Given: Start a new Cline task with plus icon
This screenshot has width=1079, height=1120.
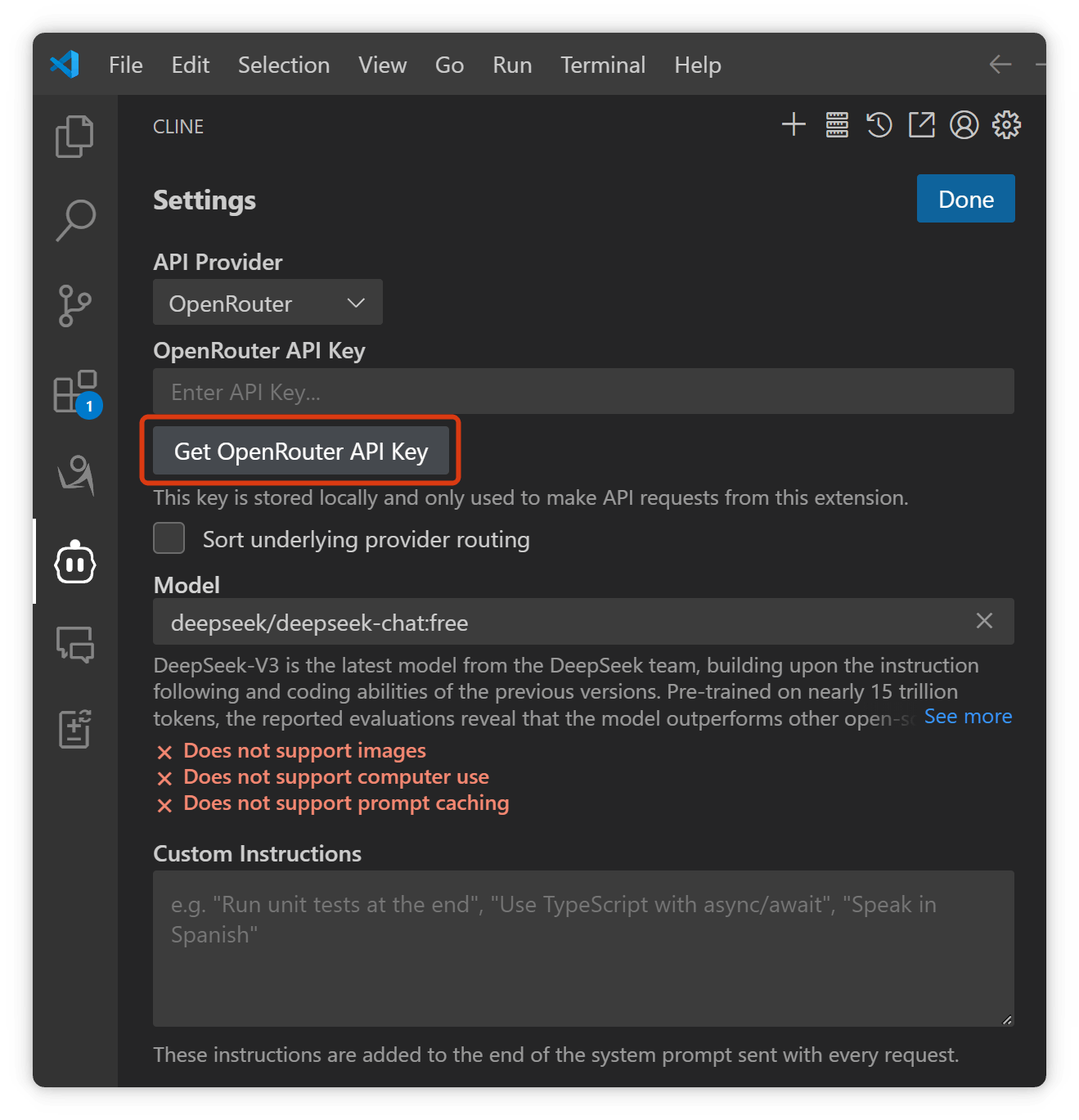Looking at the screenshot, I should click(794, 125).
